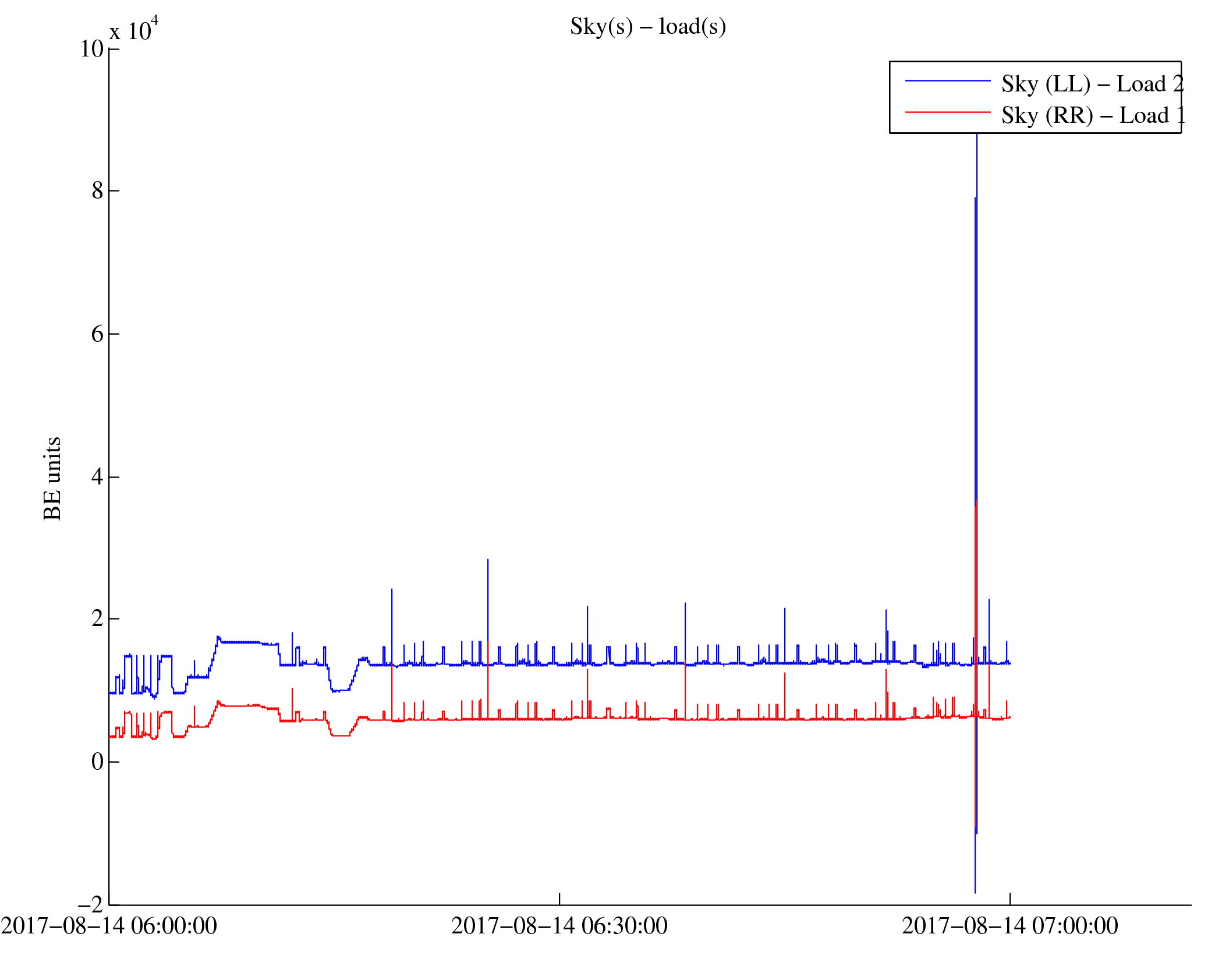Click y-axis tick label '4'
Viewport: 1208px width, 980px height.
[98, 476]
